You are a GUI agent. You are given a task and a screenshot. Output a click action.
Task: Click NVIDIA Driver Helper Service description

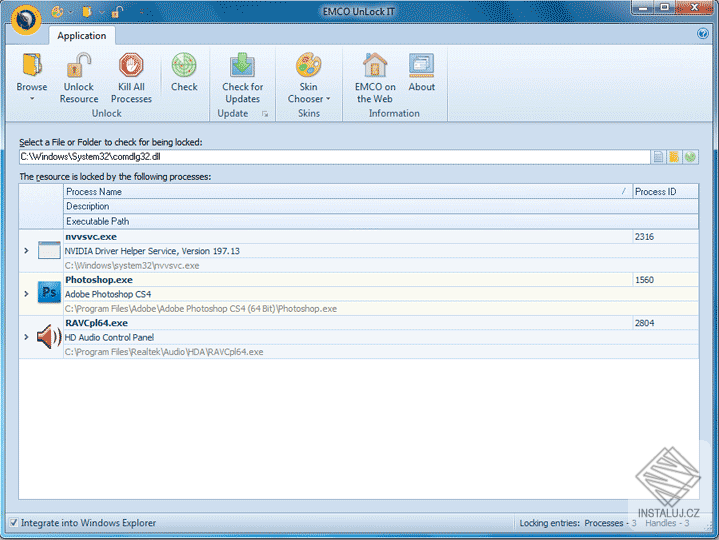[x=152, y=251]
